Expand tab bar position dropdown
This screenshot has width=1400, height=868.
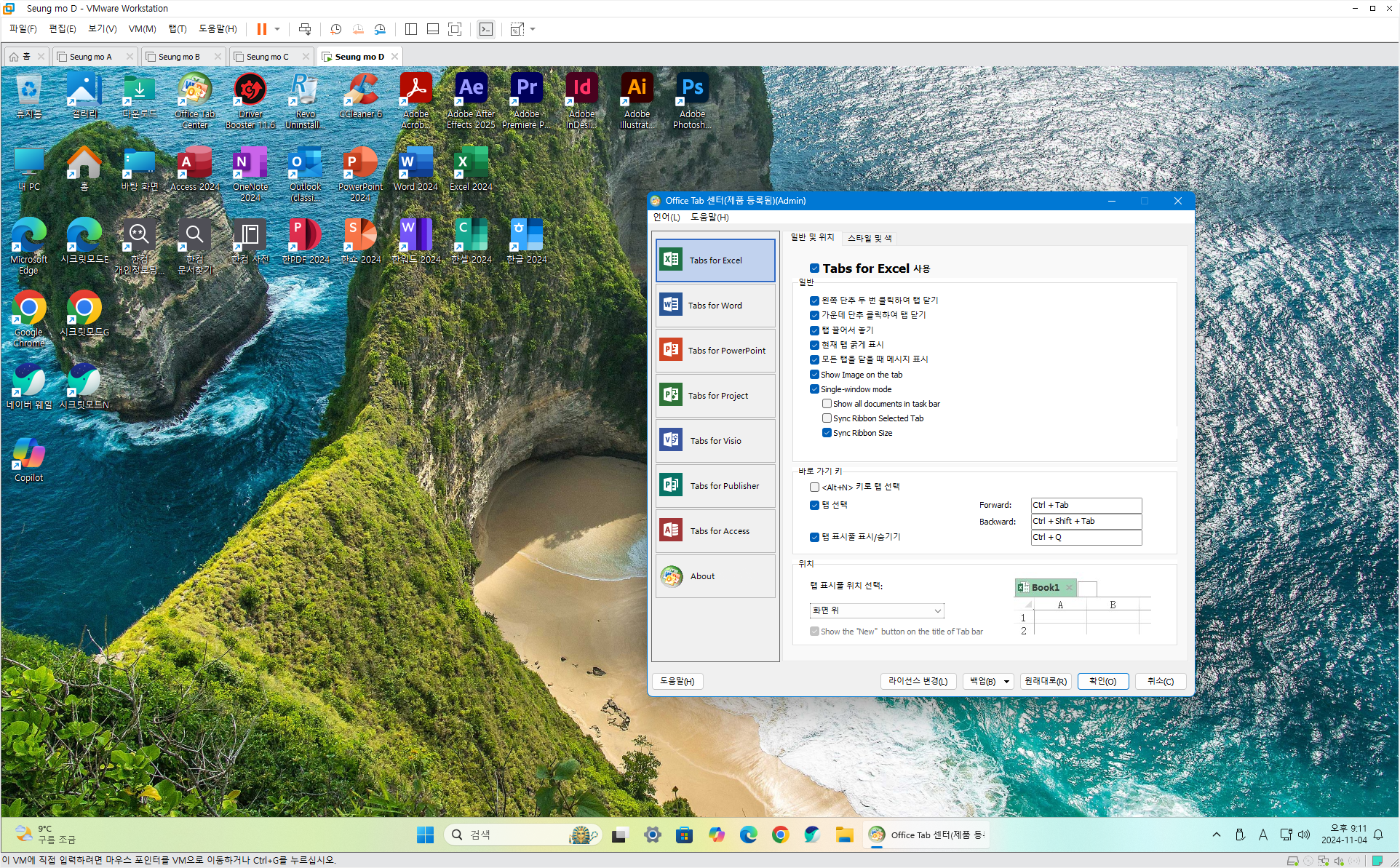[x=937, y=610]
